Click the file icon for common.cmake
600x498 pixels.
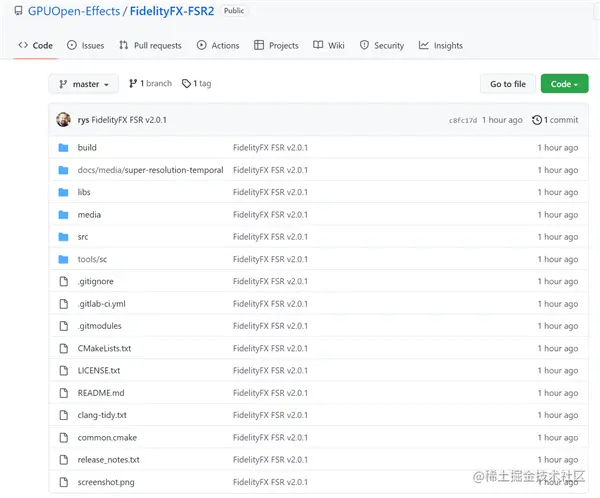[x=64, y=438]
